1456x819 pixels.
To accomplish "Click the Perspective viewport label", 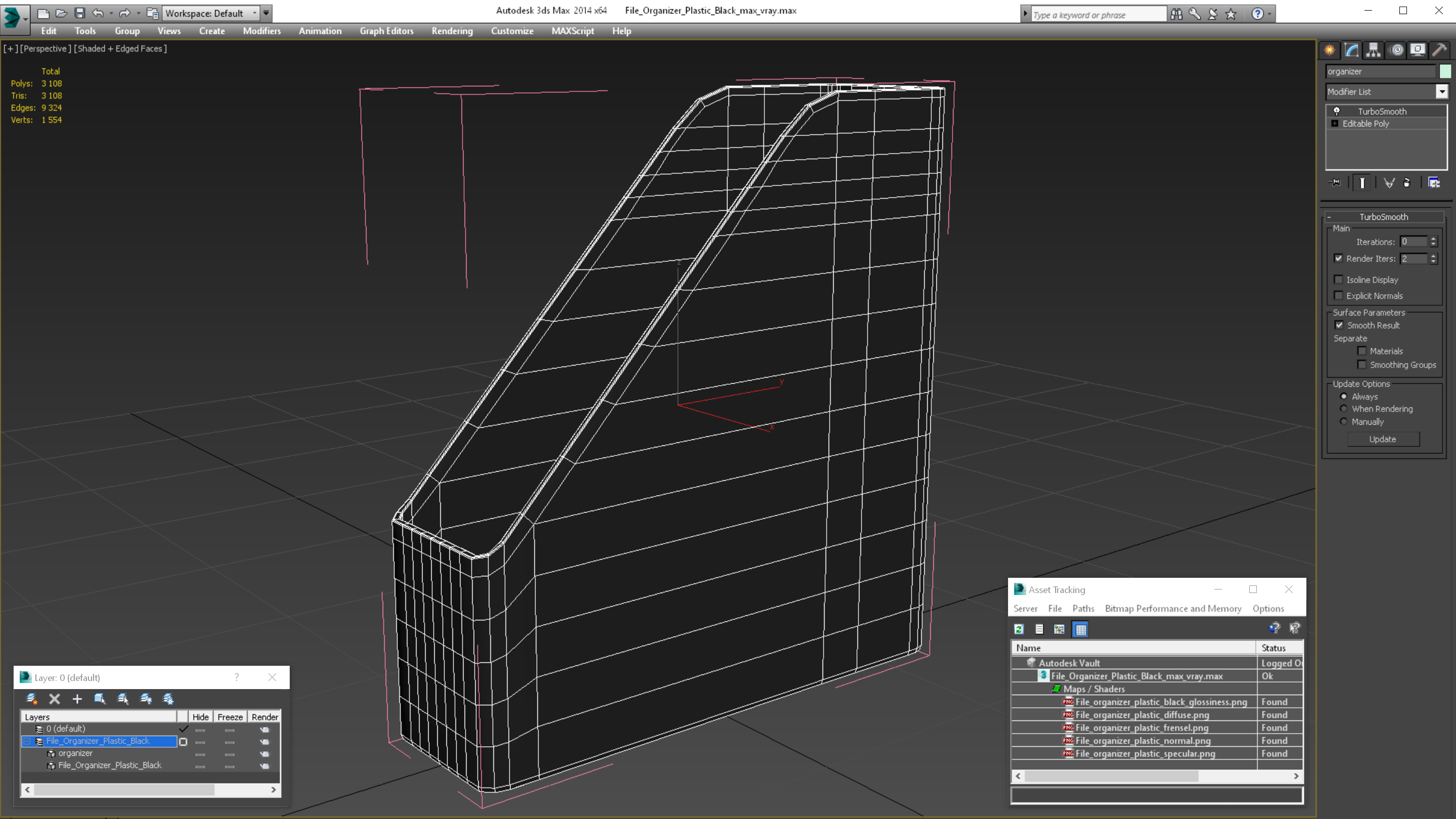I will click(45, 49).
